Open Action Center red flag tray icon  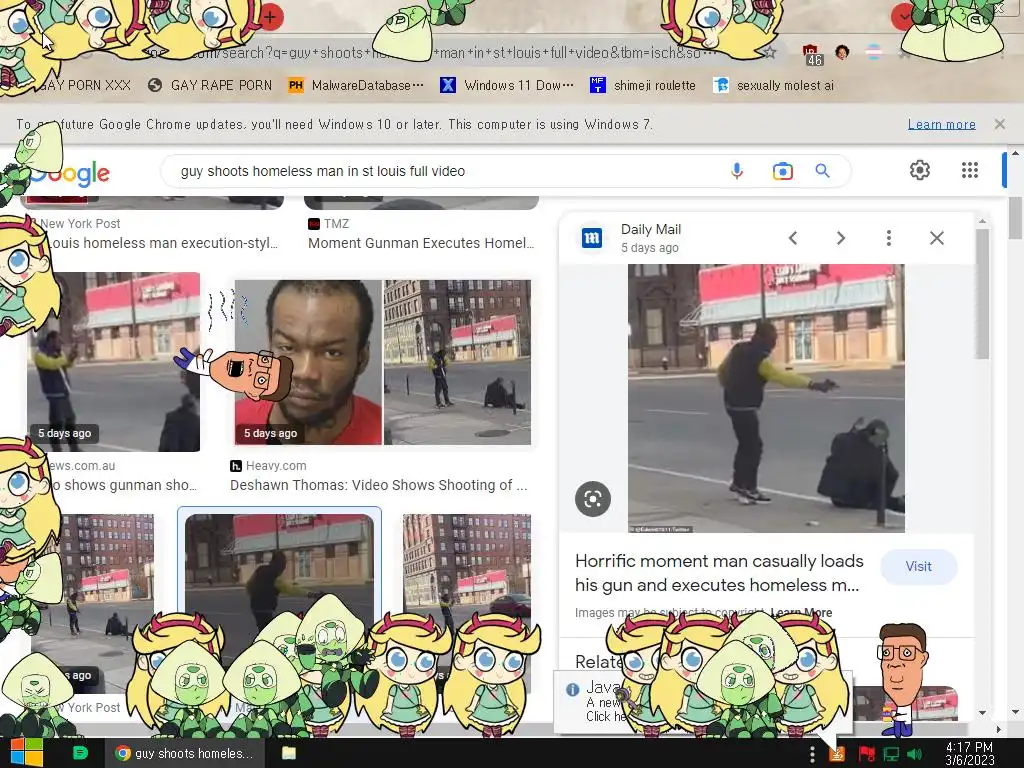(x=866, y=754)
